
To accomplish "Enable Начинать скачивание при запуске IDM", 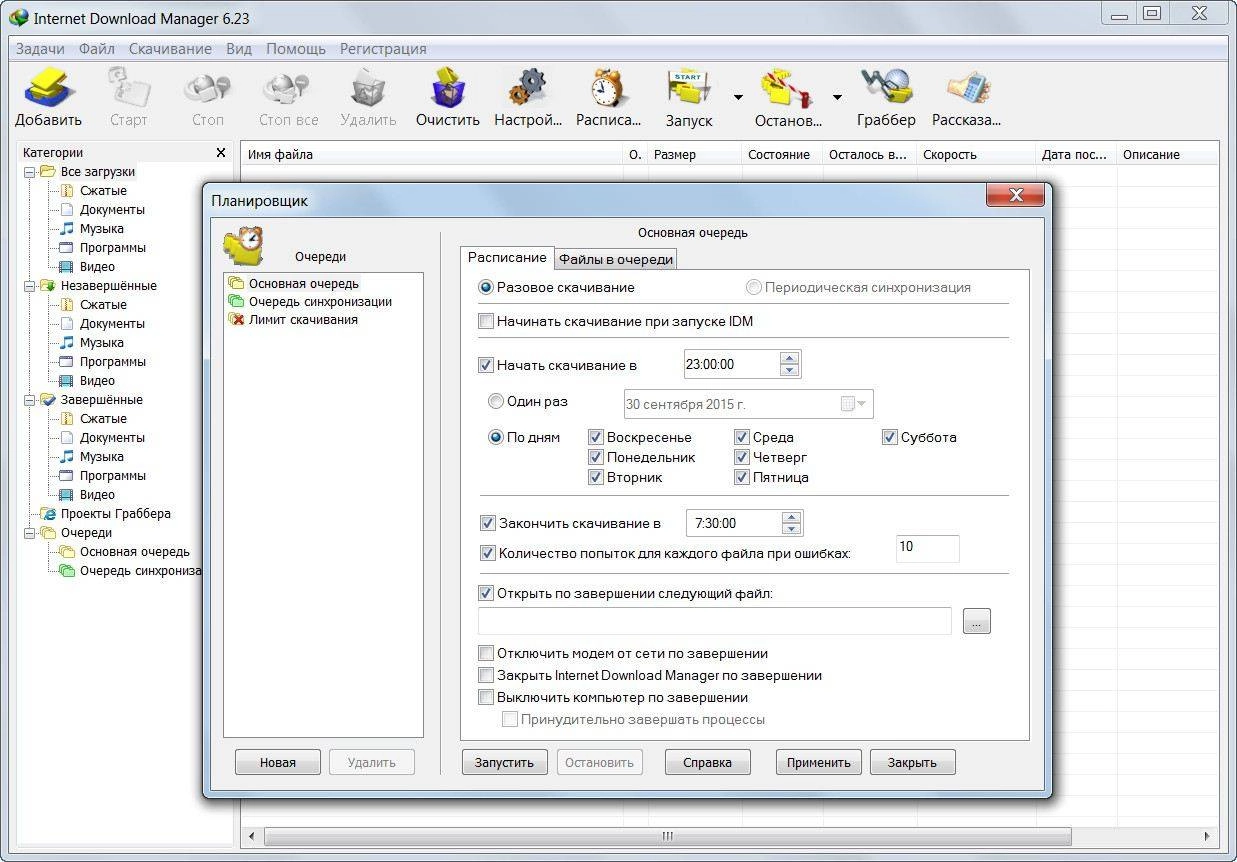I will click(486, 322).
